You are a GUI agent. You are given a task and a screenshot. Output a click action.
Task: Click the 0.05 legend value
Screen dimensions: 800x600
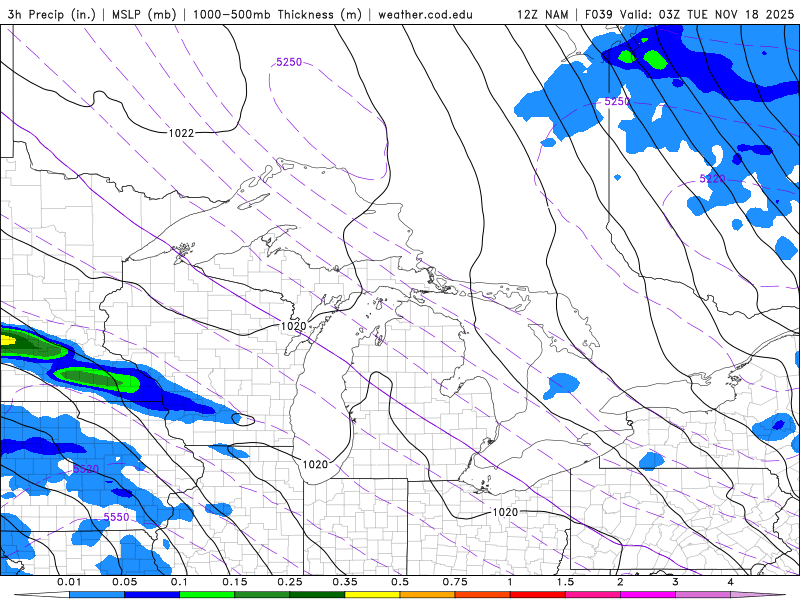124,582
